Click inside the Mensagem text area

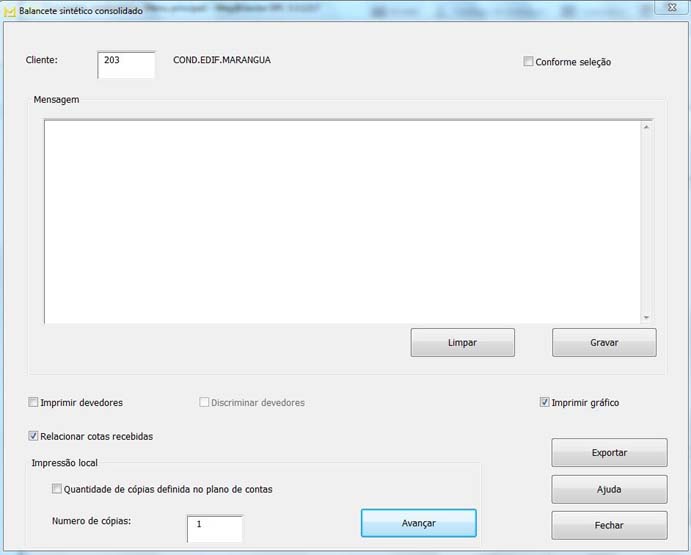click(x=340, y=220)
